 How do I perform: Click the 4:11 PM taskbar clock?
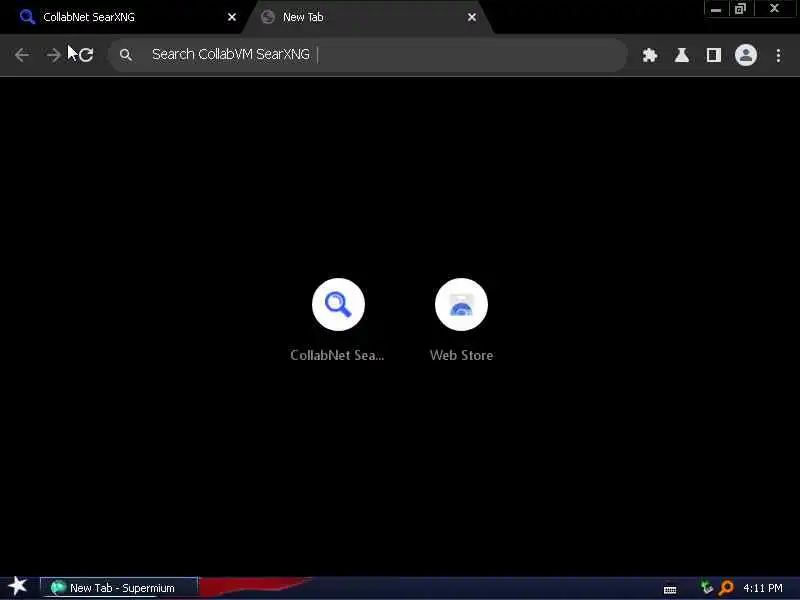coord(762,588)
